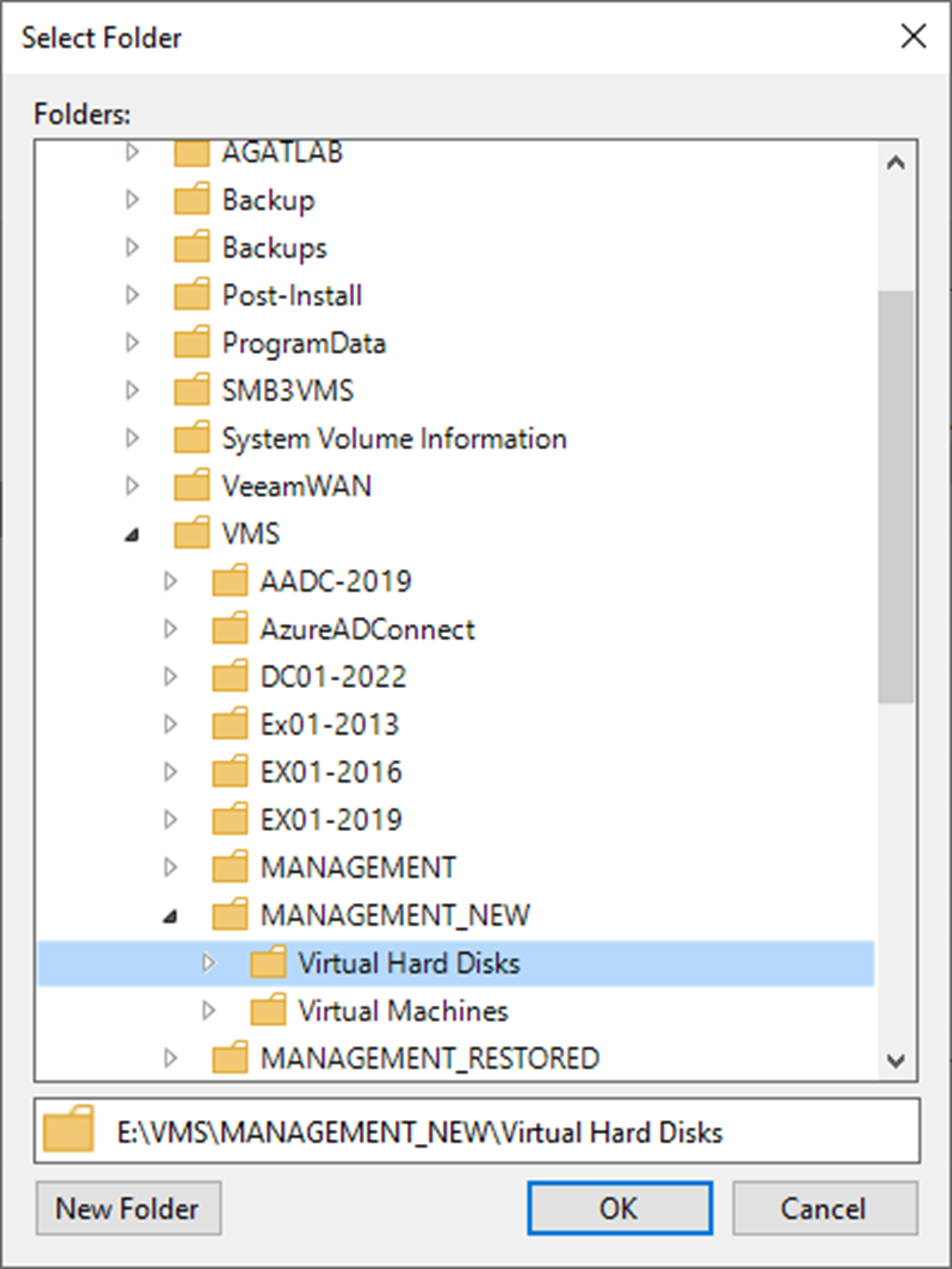Viewport: 952px width, 1269px height.
Task: Expand the Backups folder node
Action: (132, 248)
